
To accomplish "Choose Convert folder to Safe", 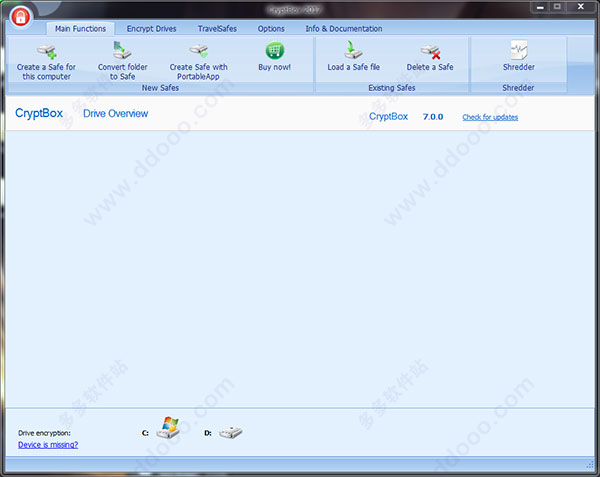I will point(122,62).
